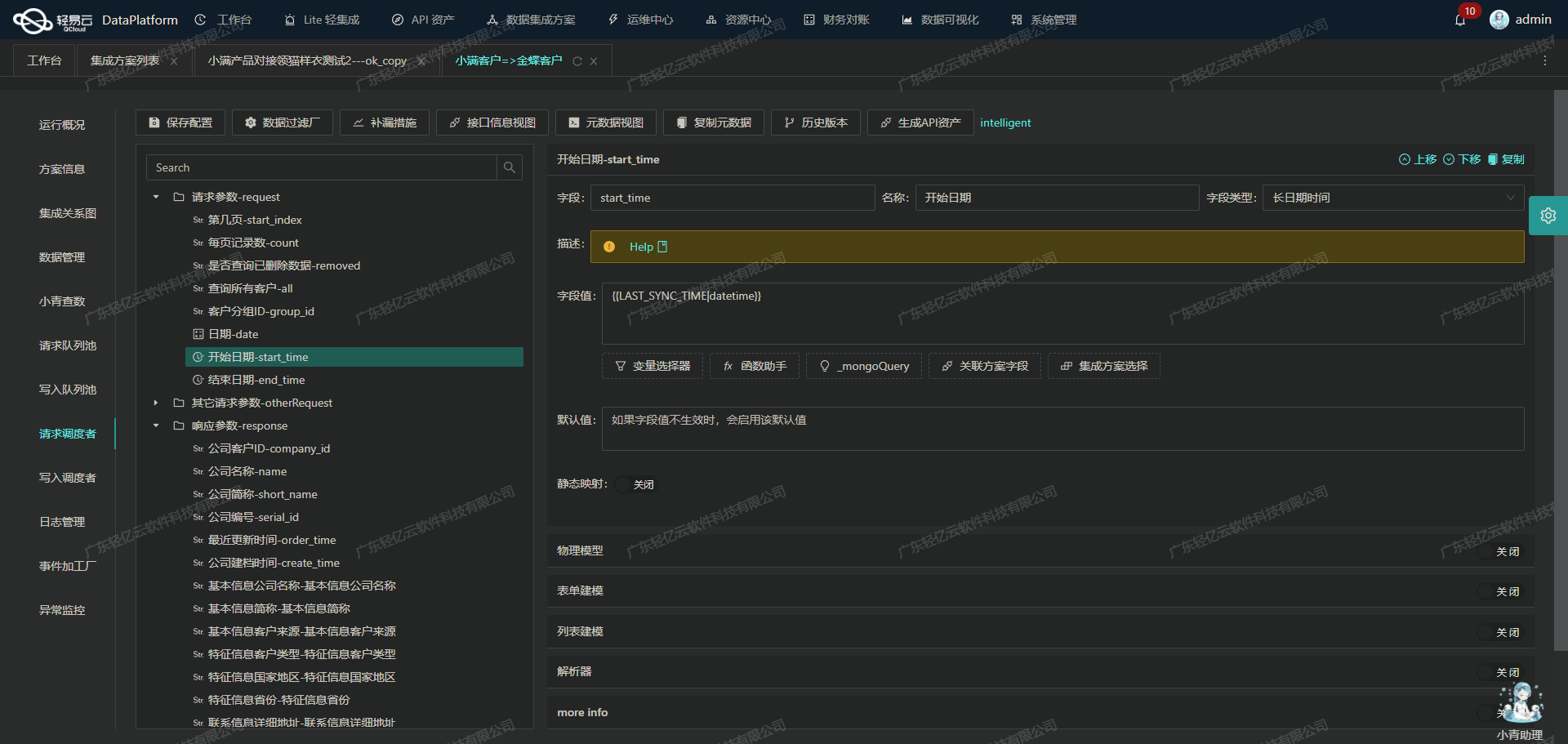
Task: Click the admin user avatar
Action: [x=1499, y=20]
